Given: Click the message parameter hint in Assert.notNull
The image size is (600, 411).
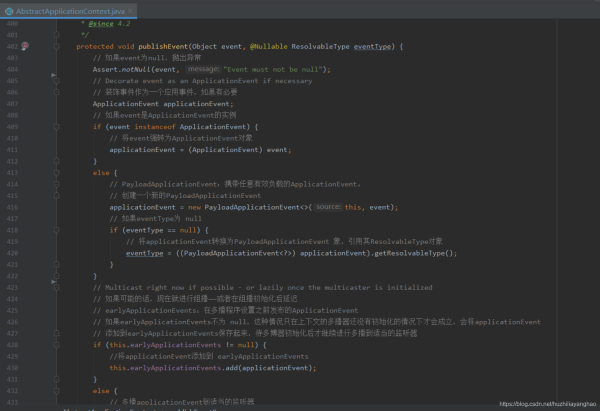Looking at the screenshot, I should pos(202,69).
